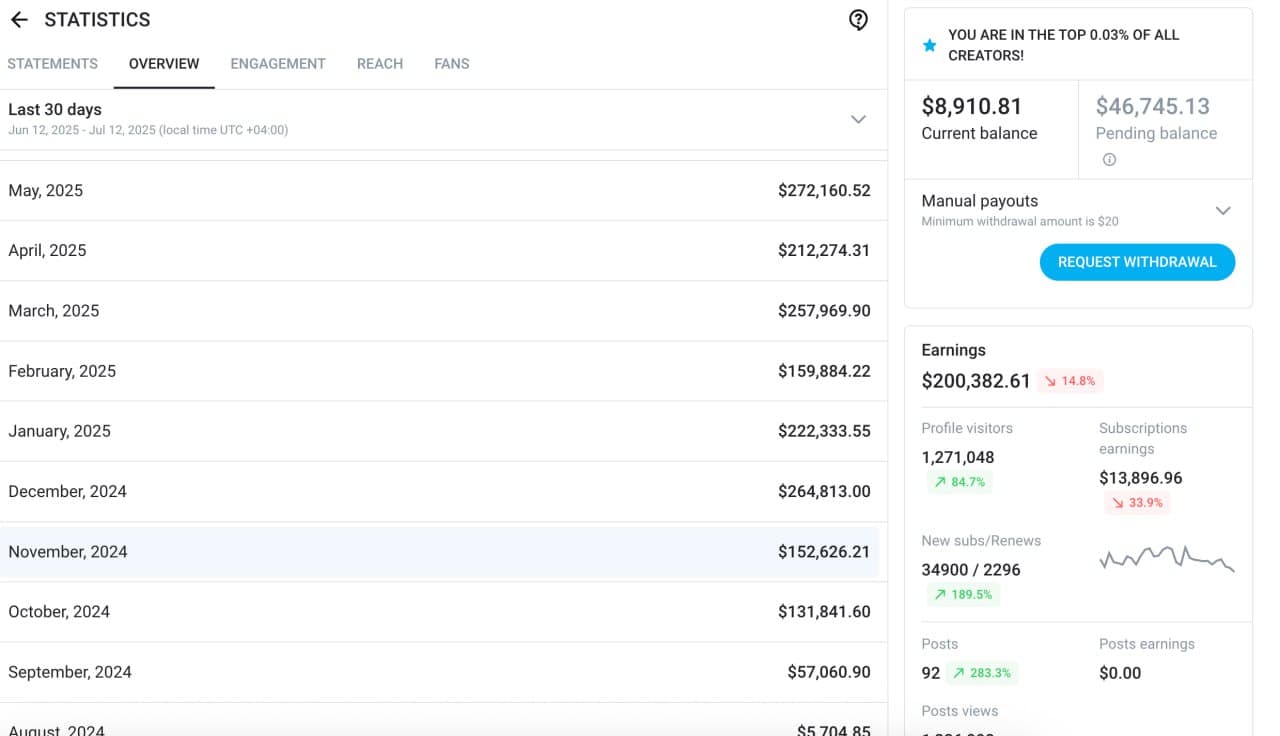Go back using the left arrow icon

click(x=19, y=20)
